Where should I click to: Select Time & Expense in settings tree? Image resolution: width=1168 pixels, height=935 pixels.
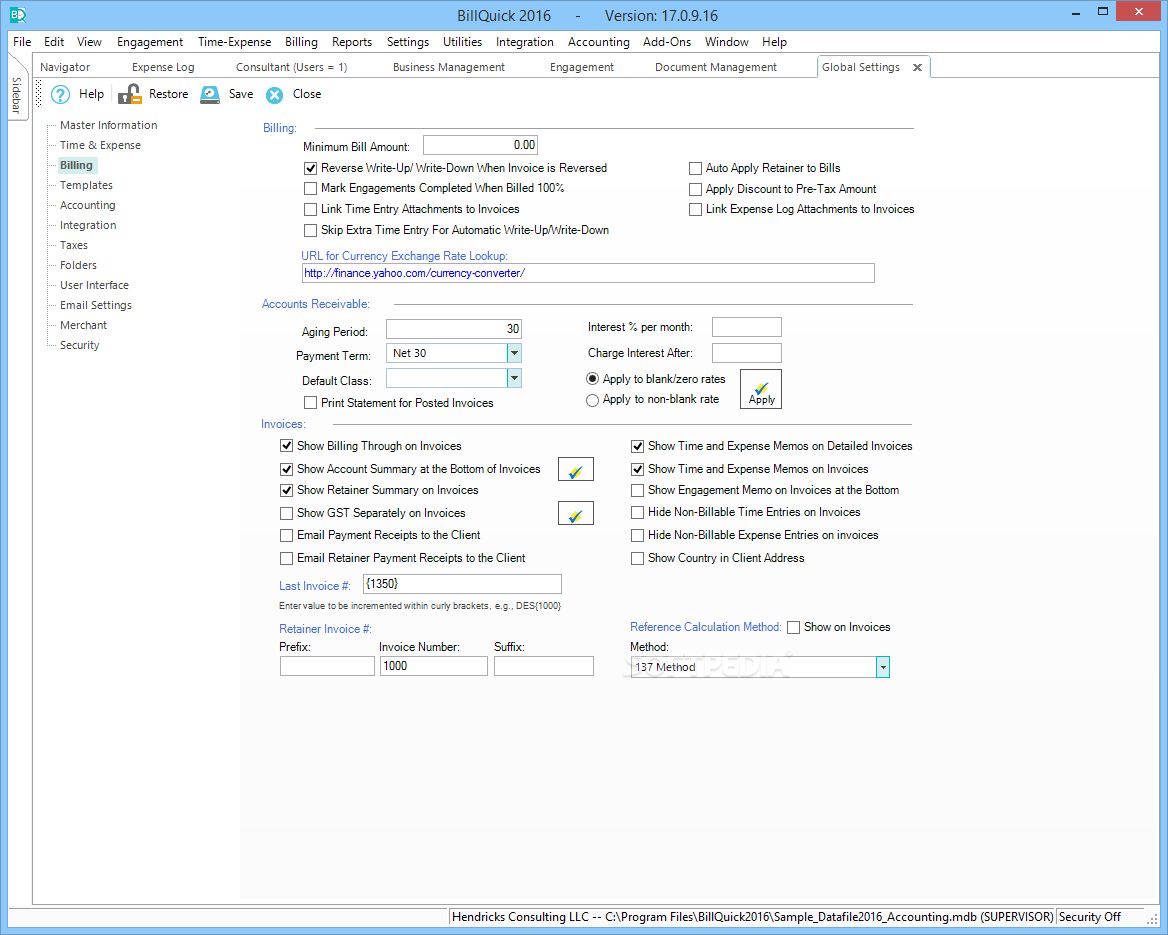(x=100, y=145)
